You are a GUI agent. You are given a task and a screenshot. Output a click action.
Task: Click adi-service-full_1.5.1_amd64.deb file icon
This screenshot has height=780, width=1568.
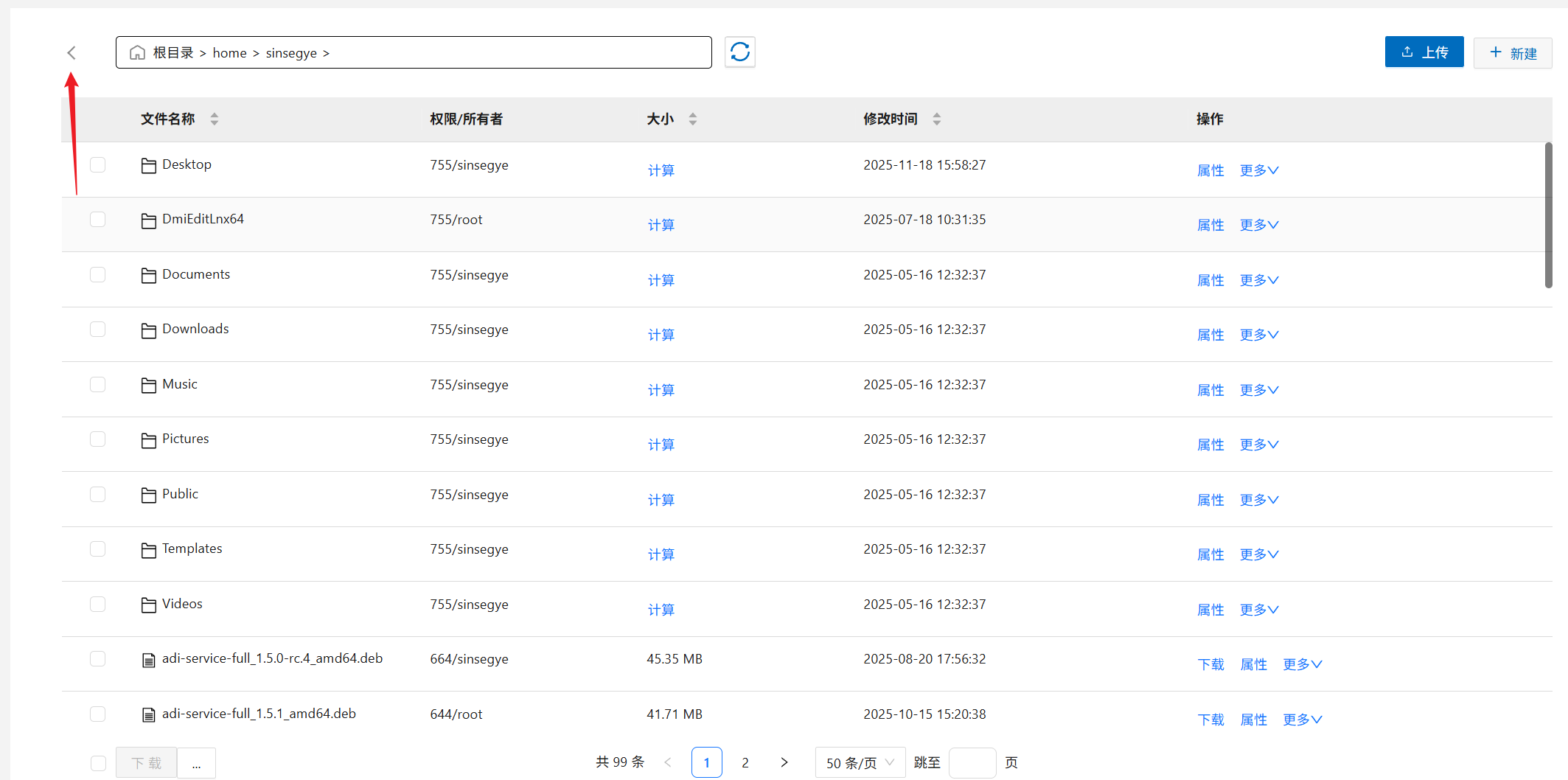coord(148,714)
